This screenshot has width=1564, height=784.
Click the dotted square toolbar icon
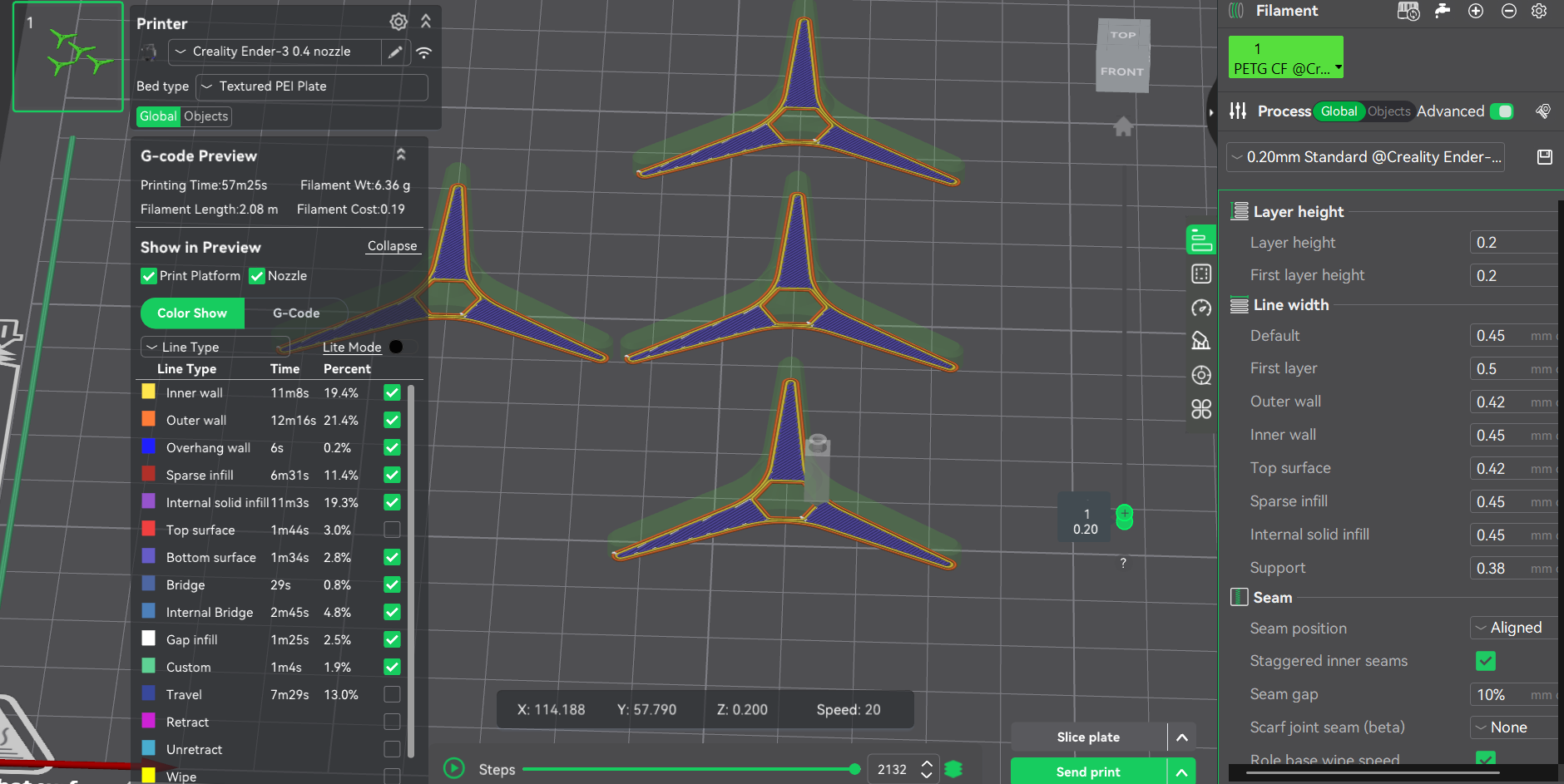click(x=1201, y=274)
